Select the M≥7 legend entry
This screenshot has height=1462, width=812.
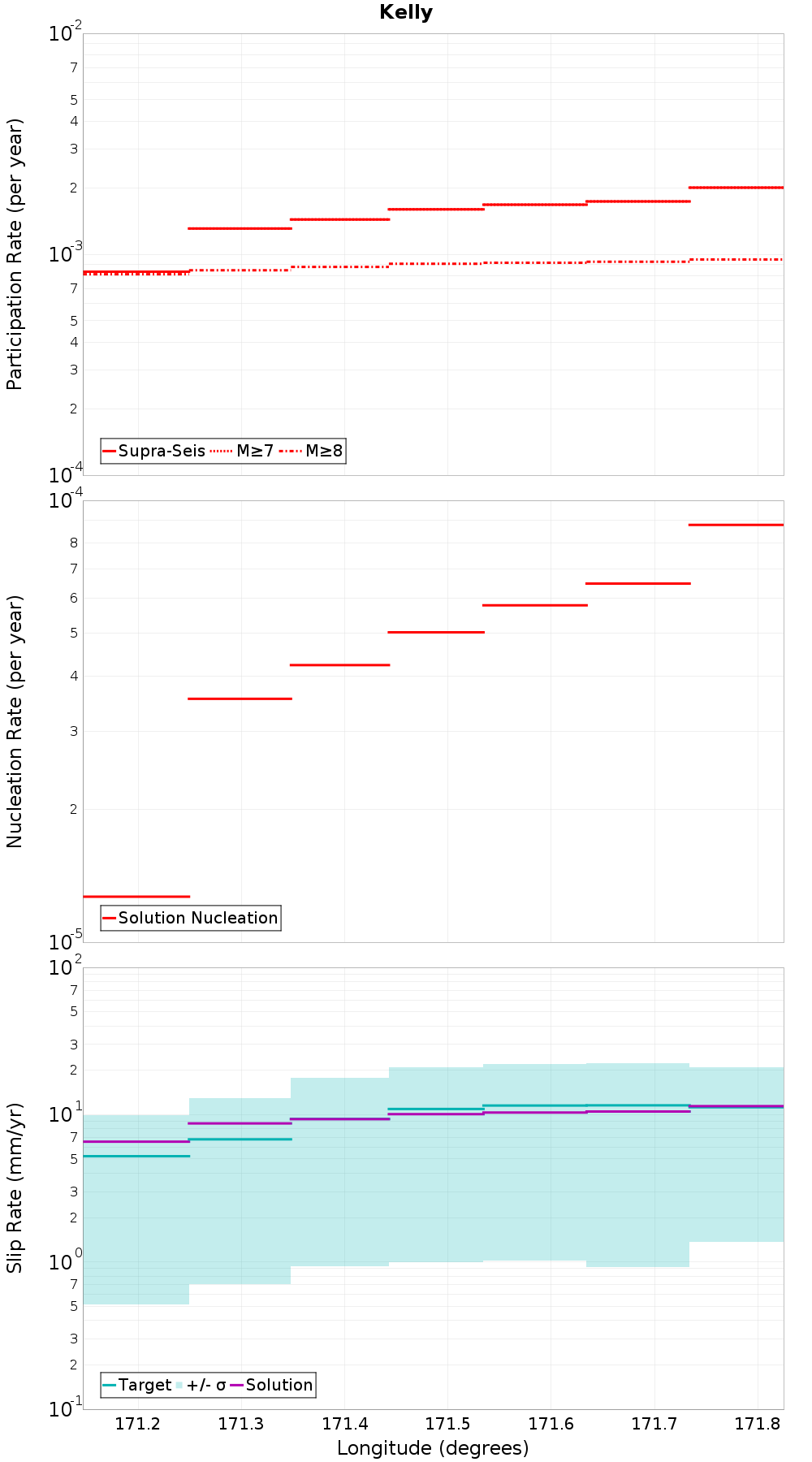point(242,451)
